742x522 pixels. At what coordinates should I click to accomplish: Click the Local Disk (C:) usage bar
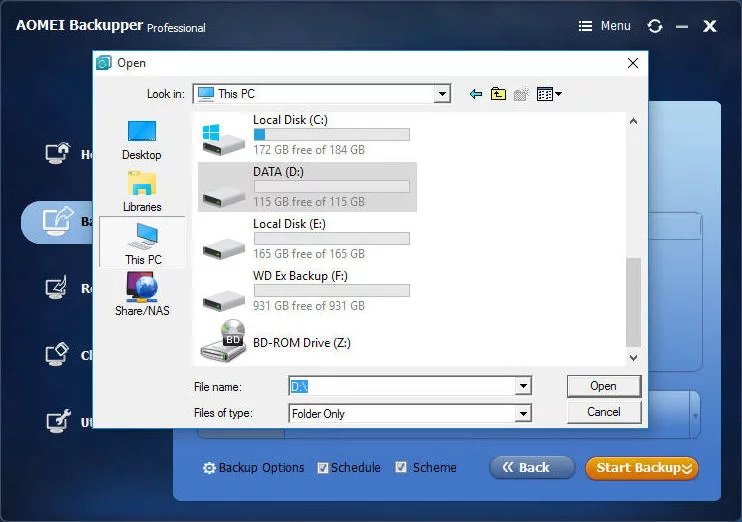332,134
